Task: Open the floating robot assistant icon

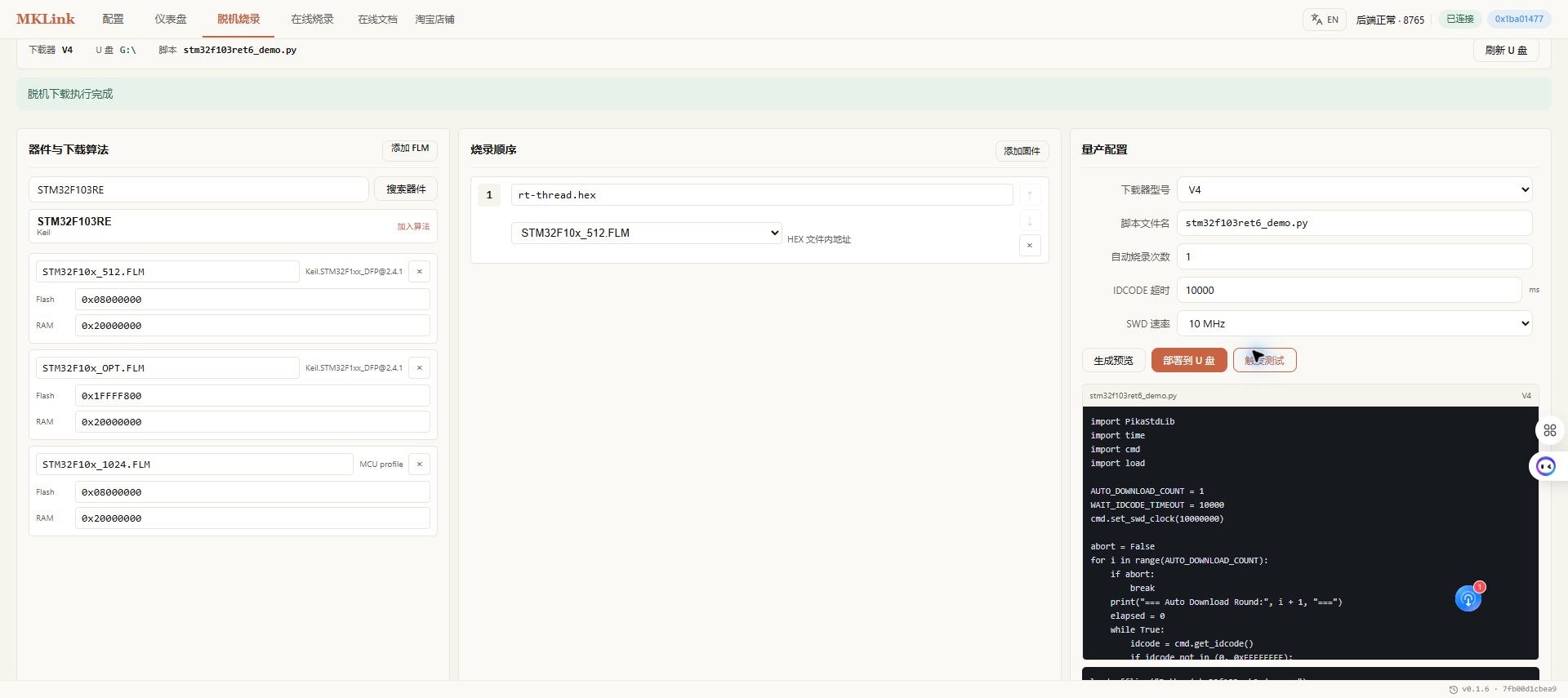Action: pyautogui.click(x=1546, y=466)
